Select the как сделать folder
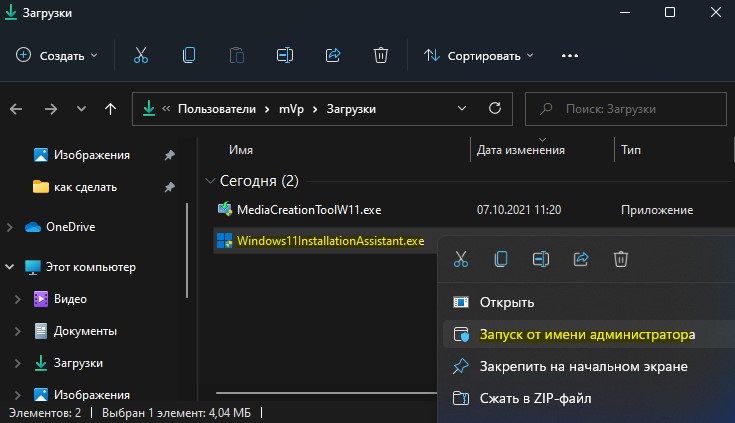 tap(85, 187)
